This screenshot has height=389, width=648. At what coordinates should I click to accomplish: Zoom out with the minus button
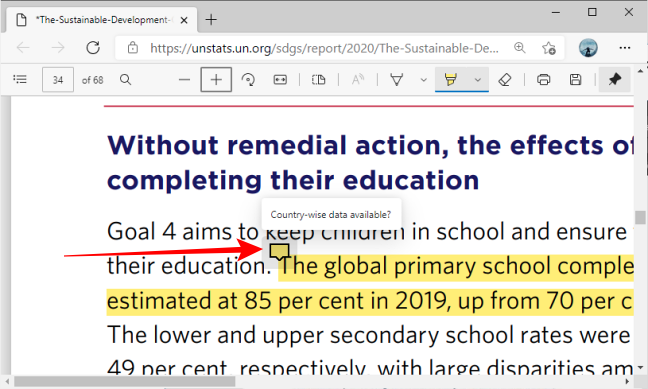(184, 79)
